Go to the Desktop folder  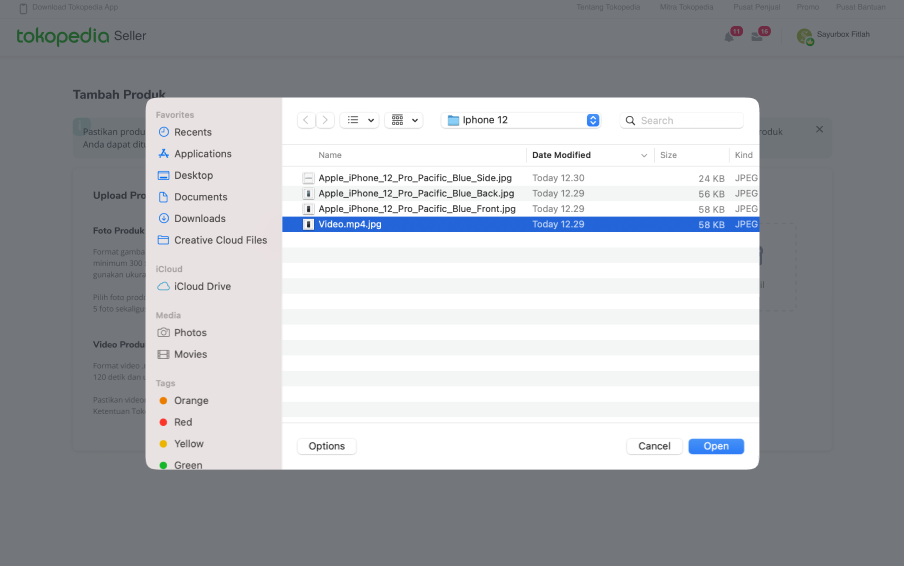tap(193, 175)
